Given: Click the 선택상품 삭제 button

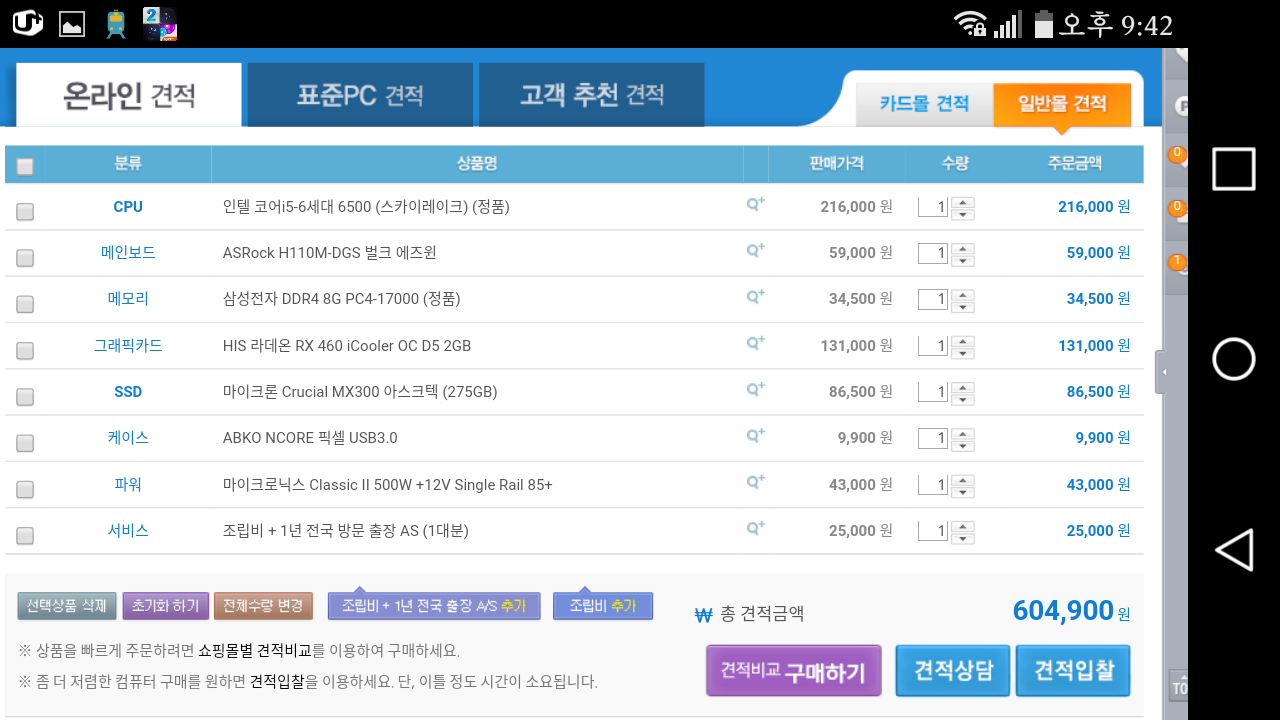Looking at the screenshot, I should point(67,606).
